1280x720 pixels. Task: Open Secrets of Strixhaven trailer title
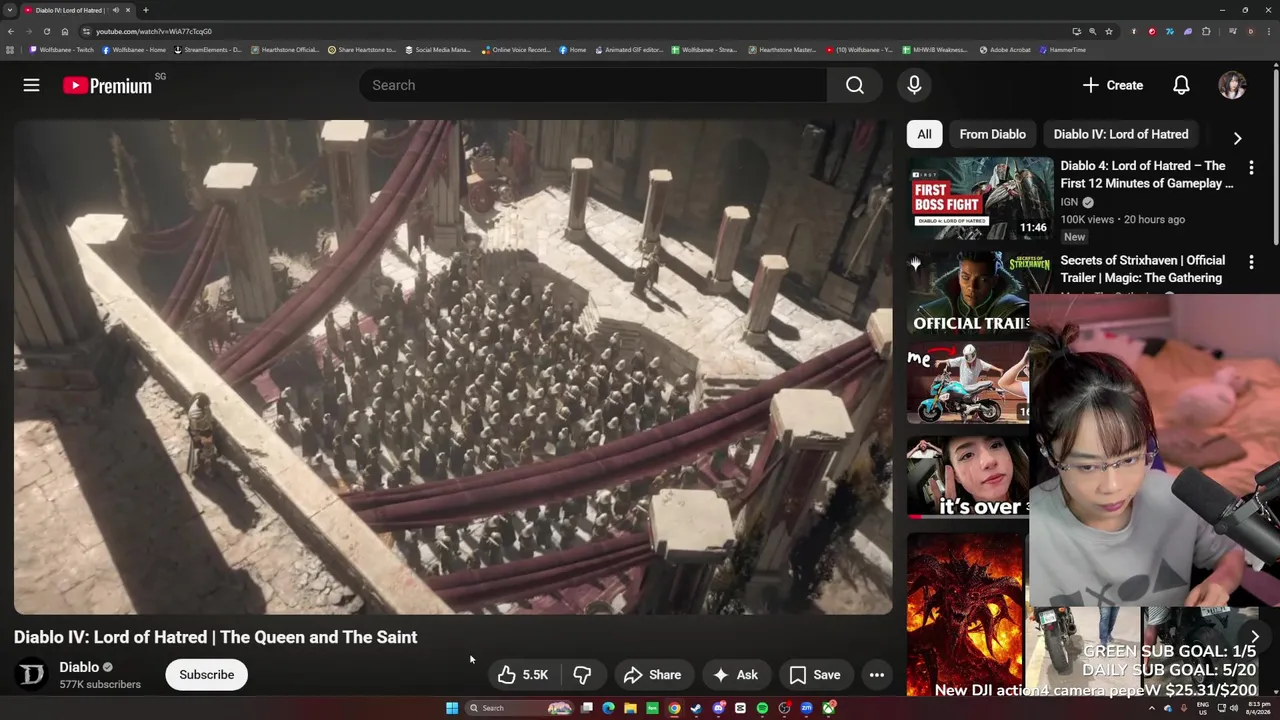click(1142, 269)
